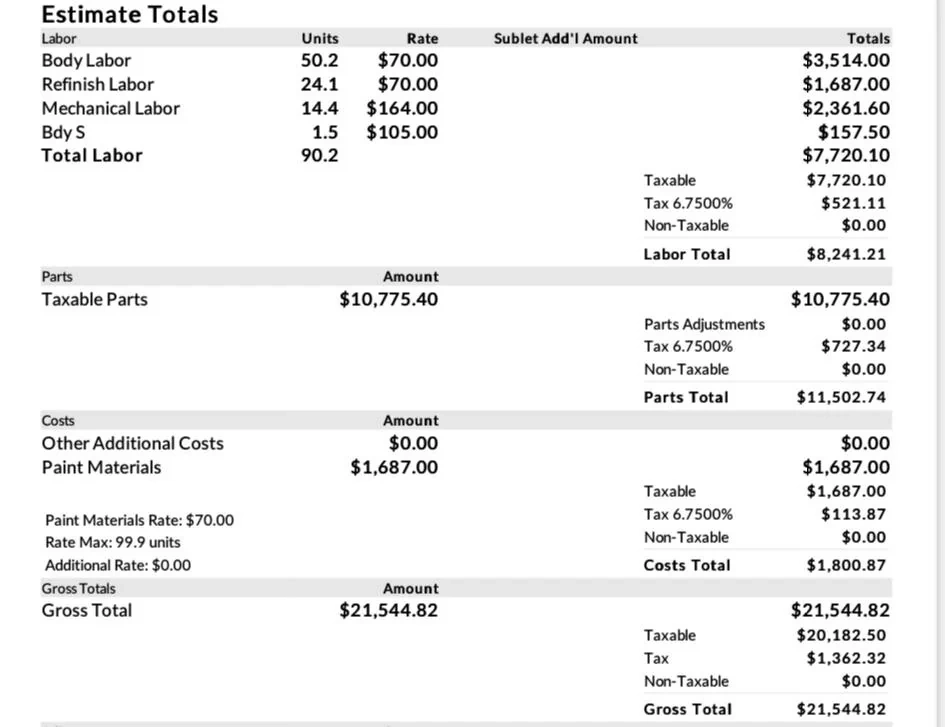Screen dimensions: 945x727
Task: Click the Taxable Parts amount $10,775.40
Action: pyautogui.click(x=389, y=300)
